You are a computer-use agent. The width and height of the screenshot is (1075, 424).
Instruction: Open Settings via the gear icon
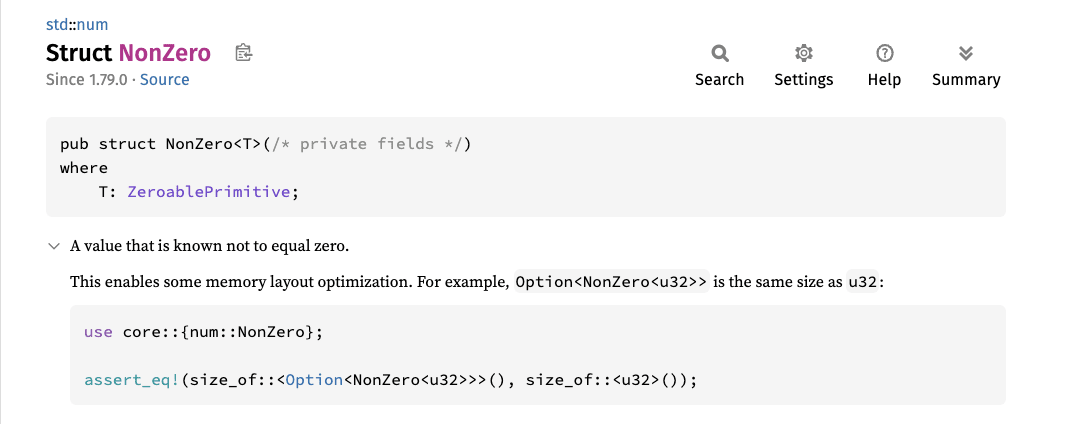click(803, 53)
